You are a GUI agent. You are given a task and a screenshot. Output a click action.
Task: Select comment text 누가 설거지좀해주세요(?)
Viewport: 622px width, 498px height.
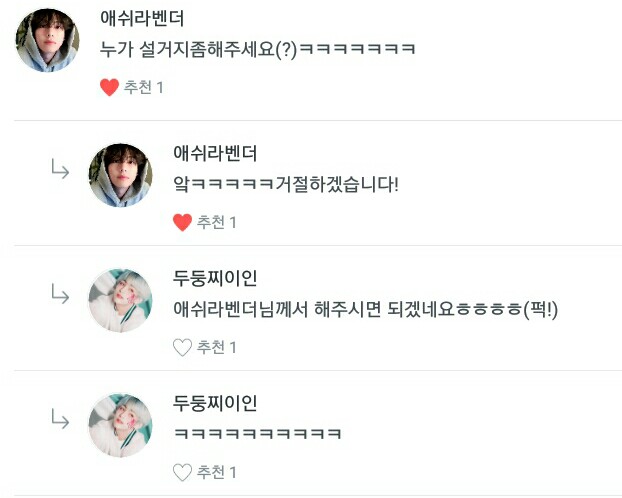198,50
